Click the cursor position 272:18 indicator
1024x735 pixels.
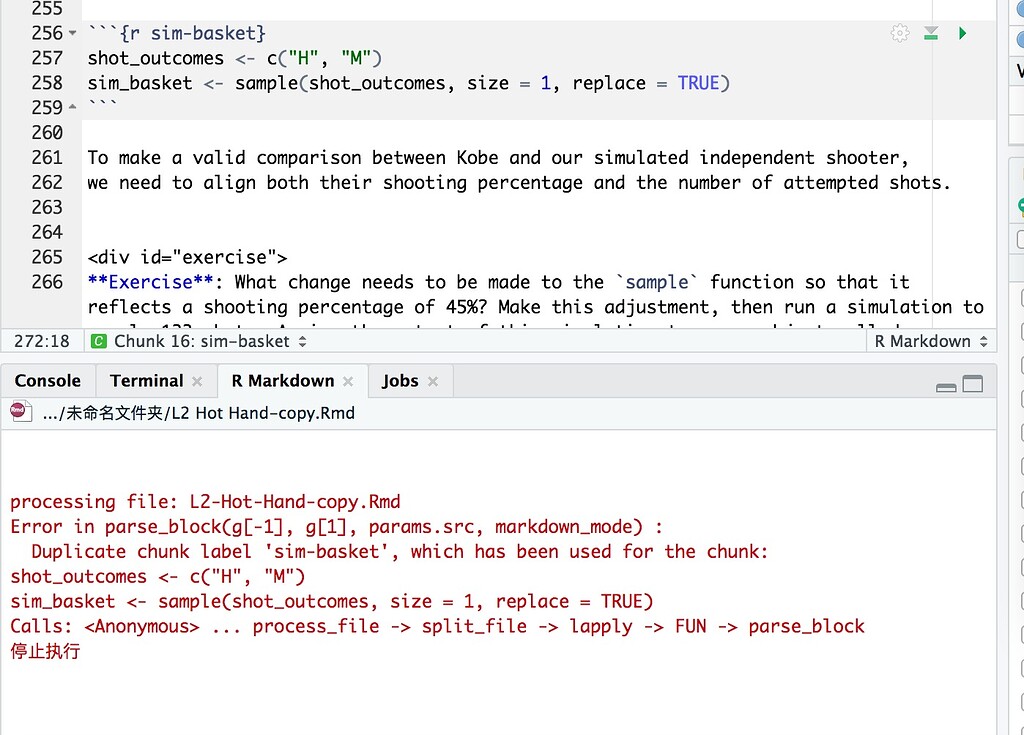[42, 341]
